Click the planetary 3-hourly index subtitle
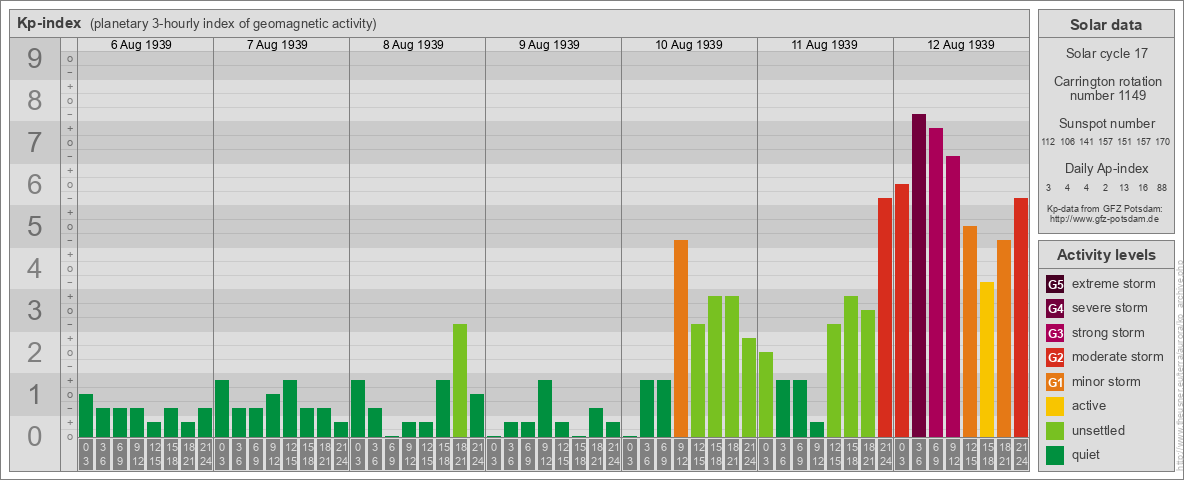This screenshot has width=1184, height=480. tap(233, 24)
